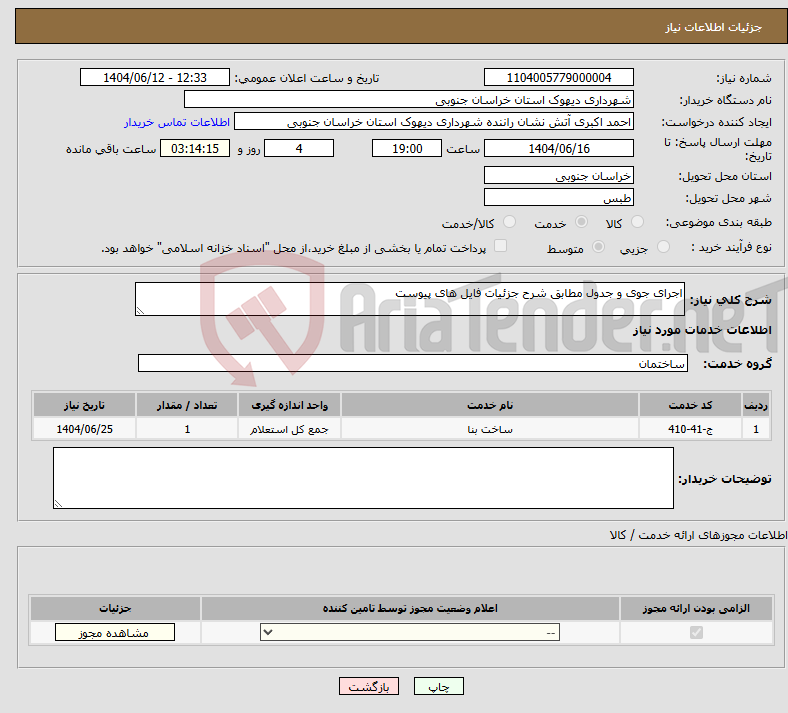This screenshot has height=713, width=788.
Task: Click the گروه خدمت field ساختمان
Action: pos(413,363)
